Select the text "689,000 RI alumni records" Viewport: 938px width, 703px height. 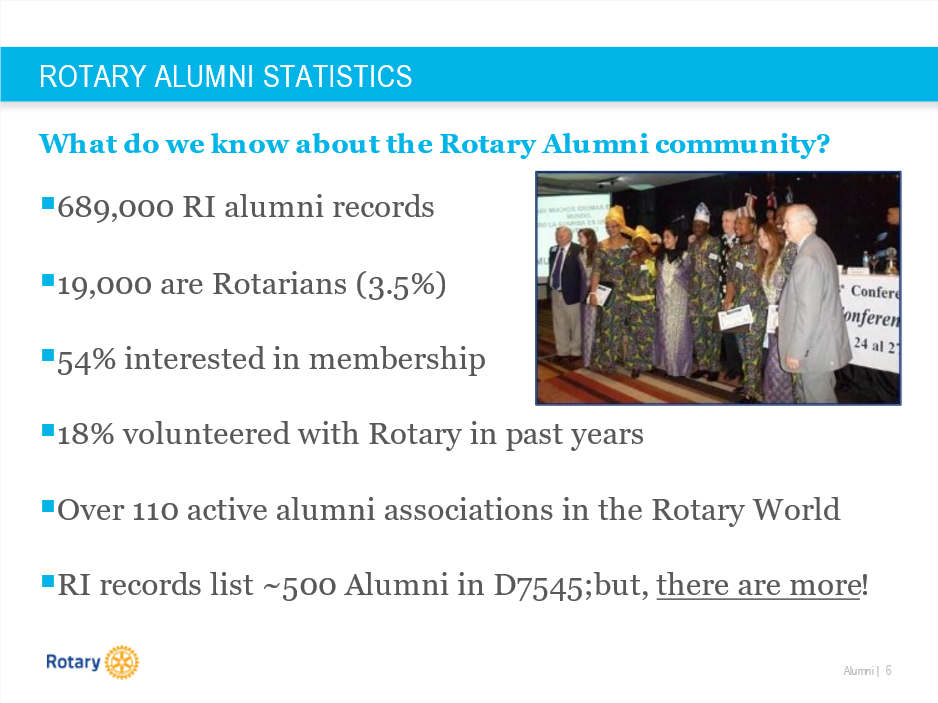click(246, 207)
